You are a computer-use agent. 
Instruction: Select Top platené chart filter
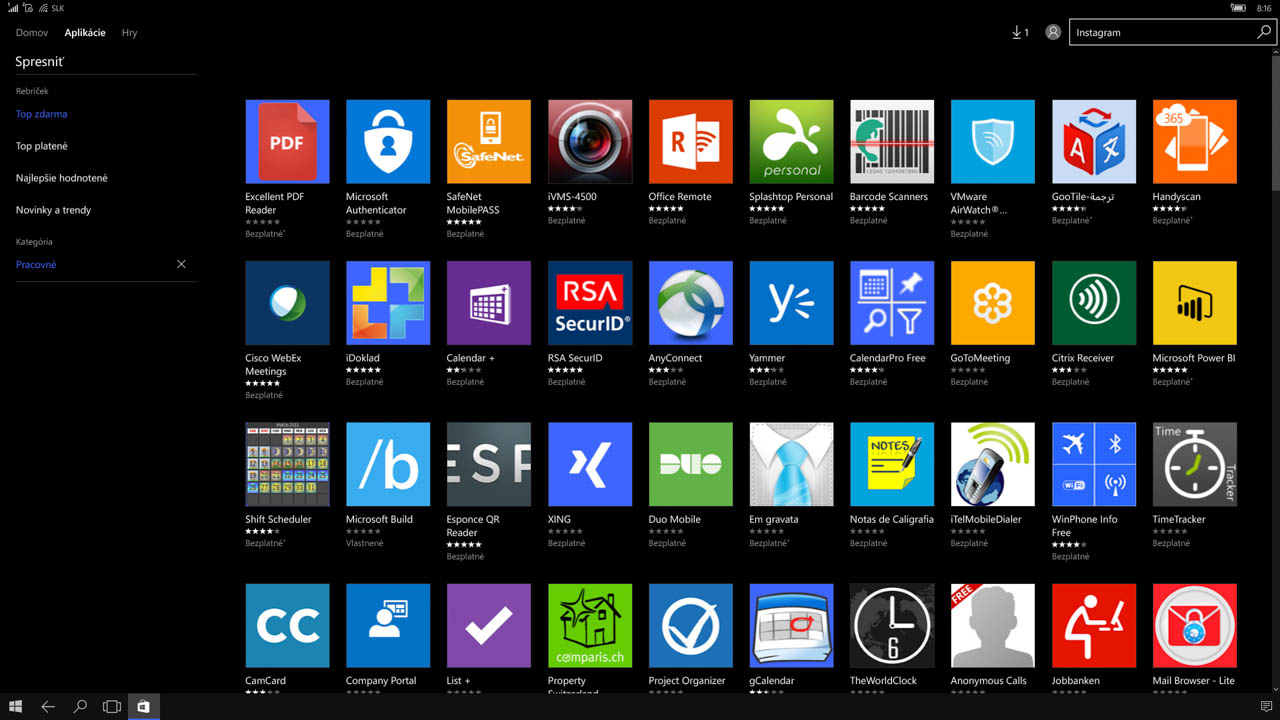pos(42,146)
